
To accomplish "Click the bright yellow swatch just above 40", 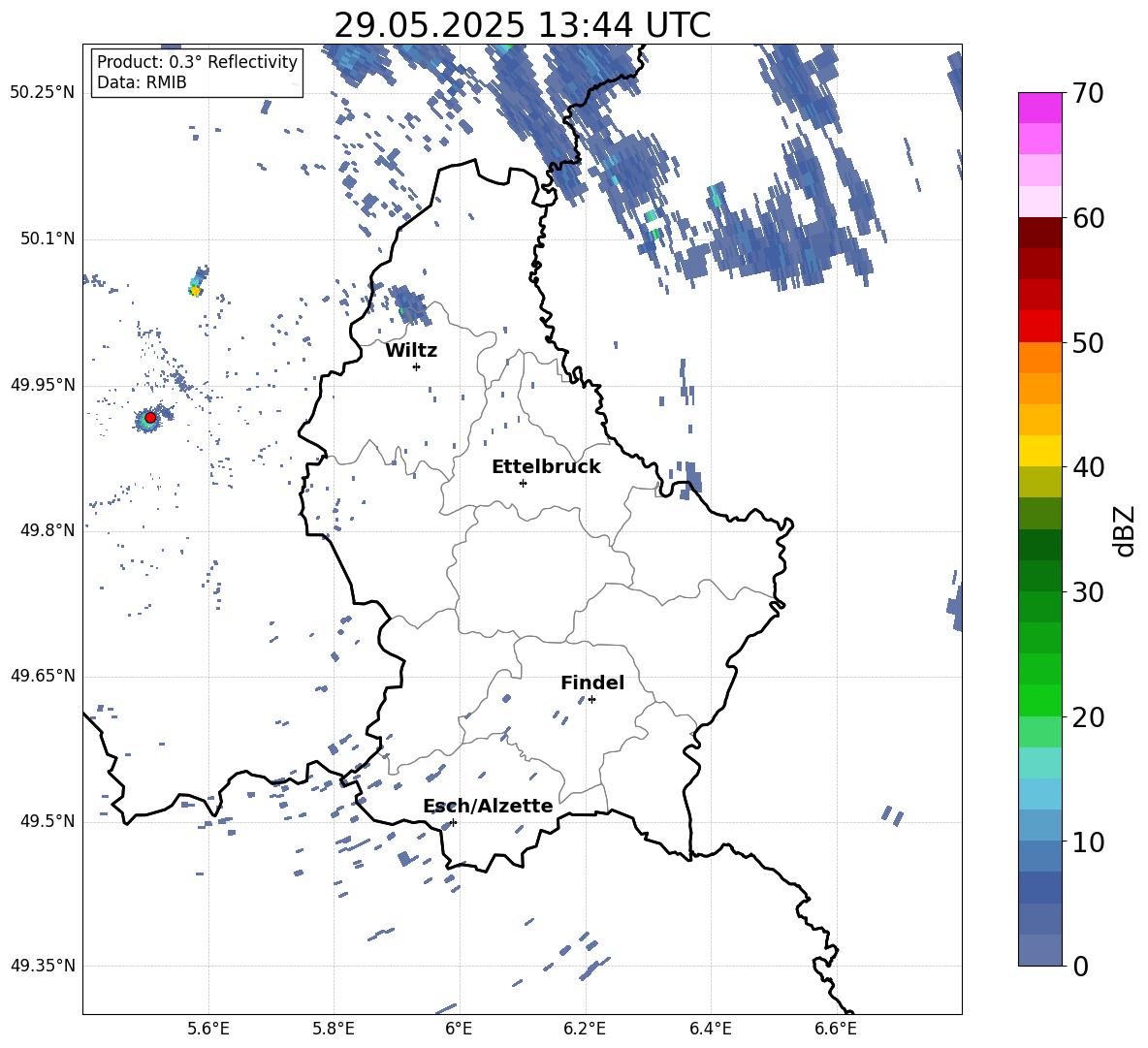I will click(x=1039, y=451).
